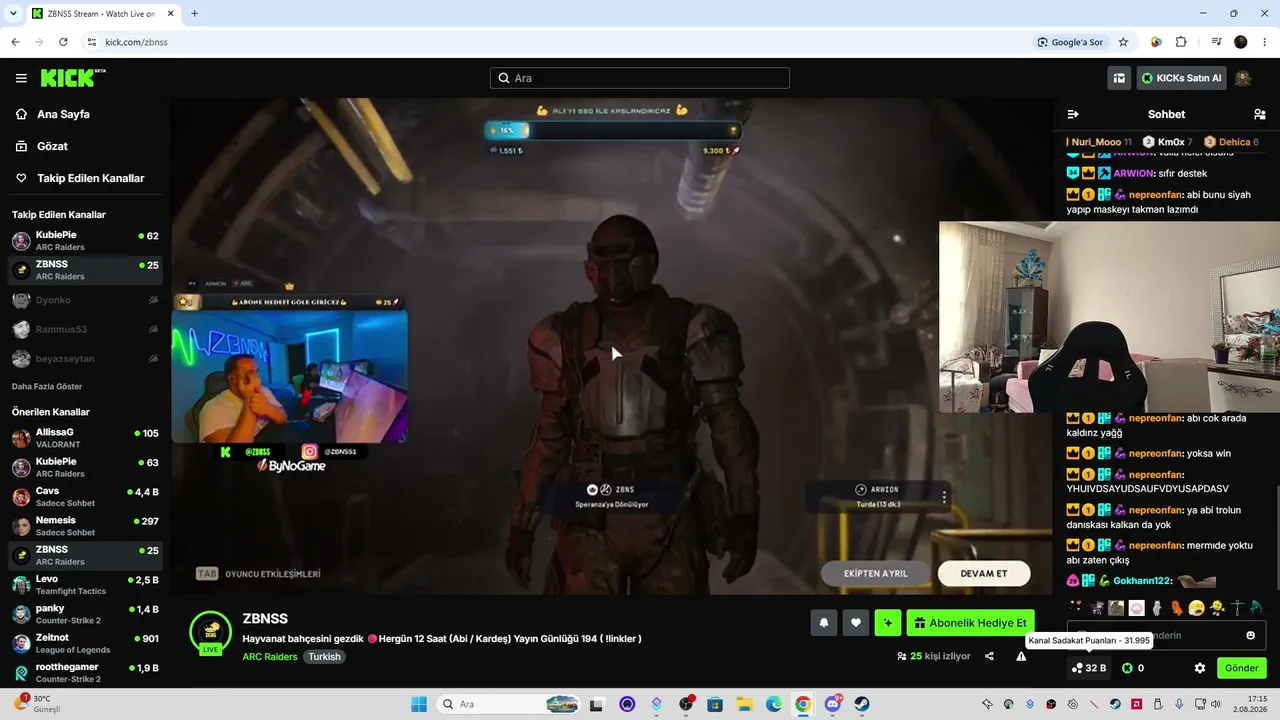Open a new Chrome tab
The height and width of the screenshot is (720, 1280).
[194, 14]
